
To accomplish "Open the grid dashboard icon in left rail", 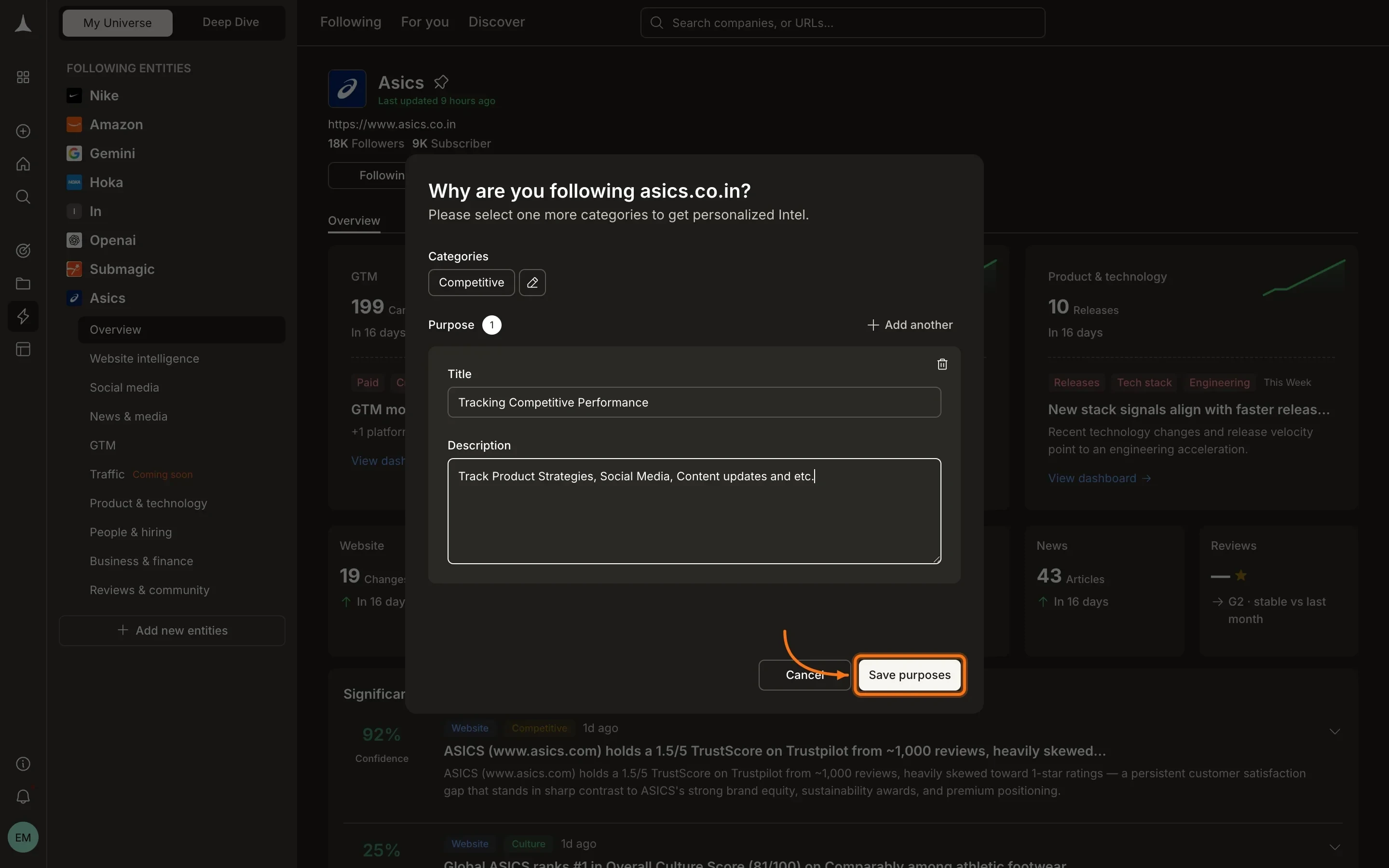I will click(23, 77).
